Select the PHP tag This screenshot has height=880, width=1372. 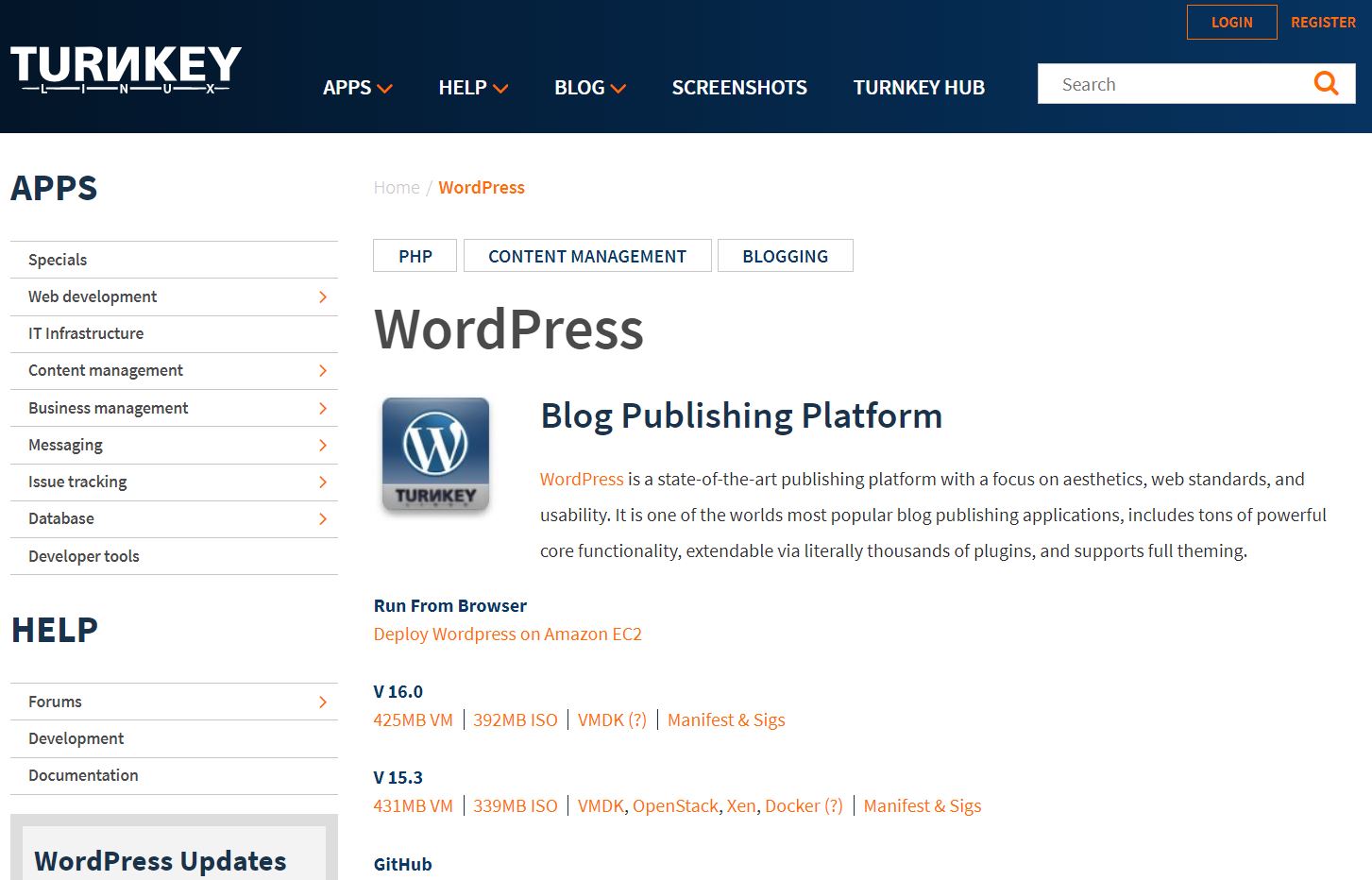pos(415,256)
